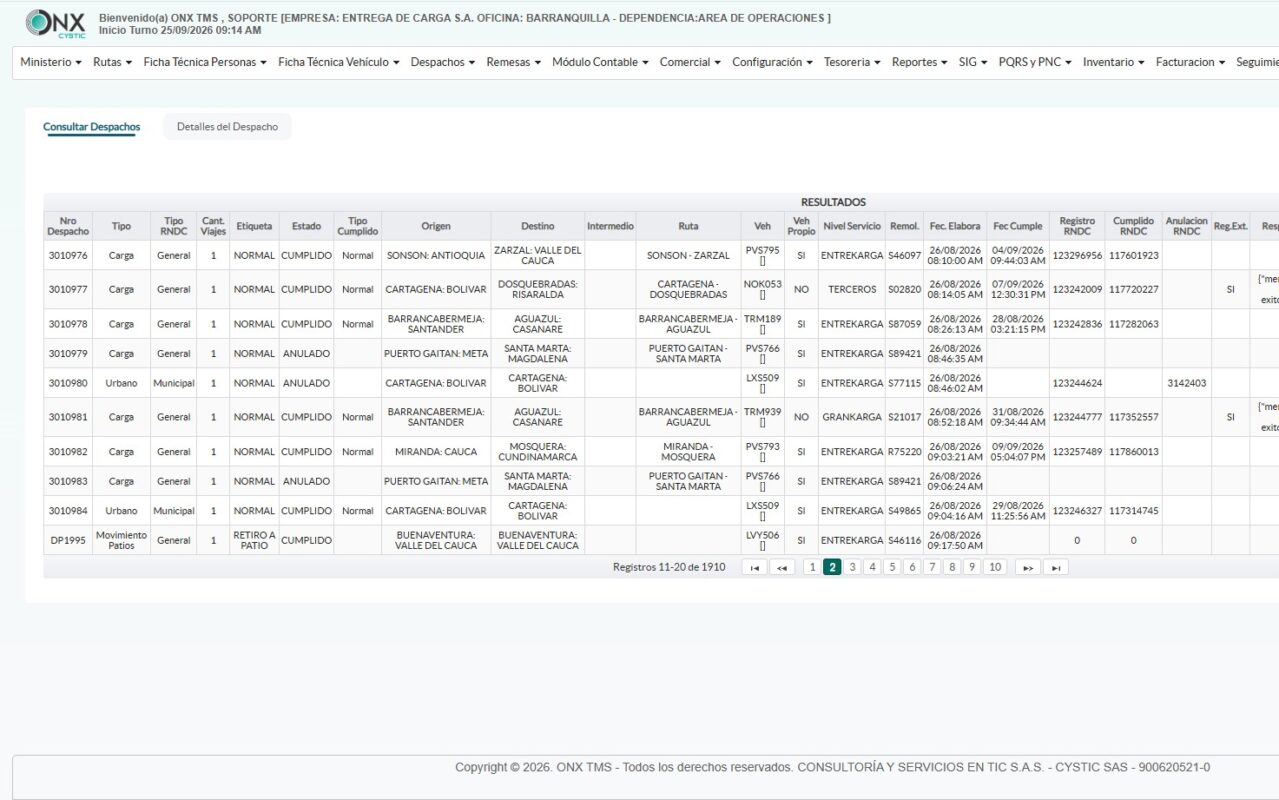
Task: Go to results page 5
Action: coord(892,567)
